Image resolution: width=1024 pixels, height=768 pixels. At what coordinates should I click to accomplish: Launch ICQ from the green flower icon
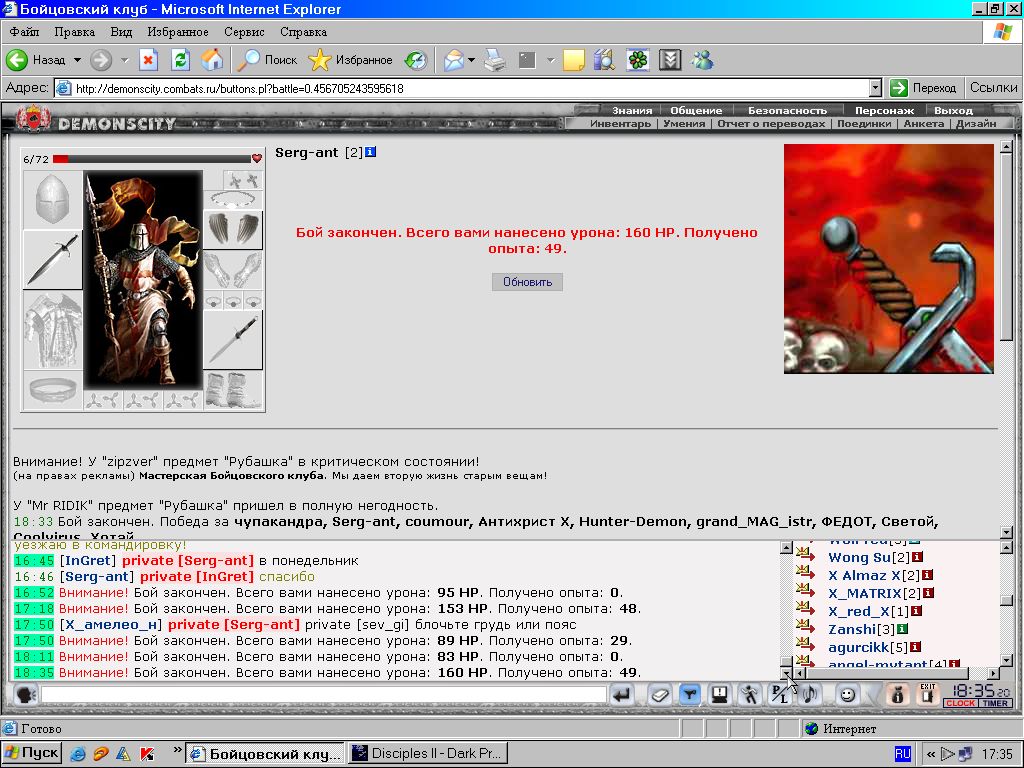click(x=637, y=60)
